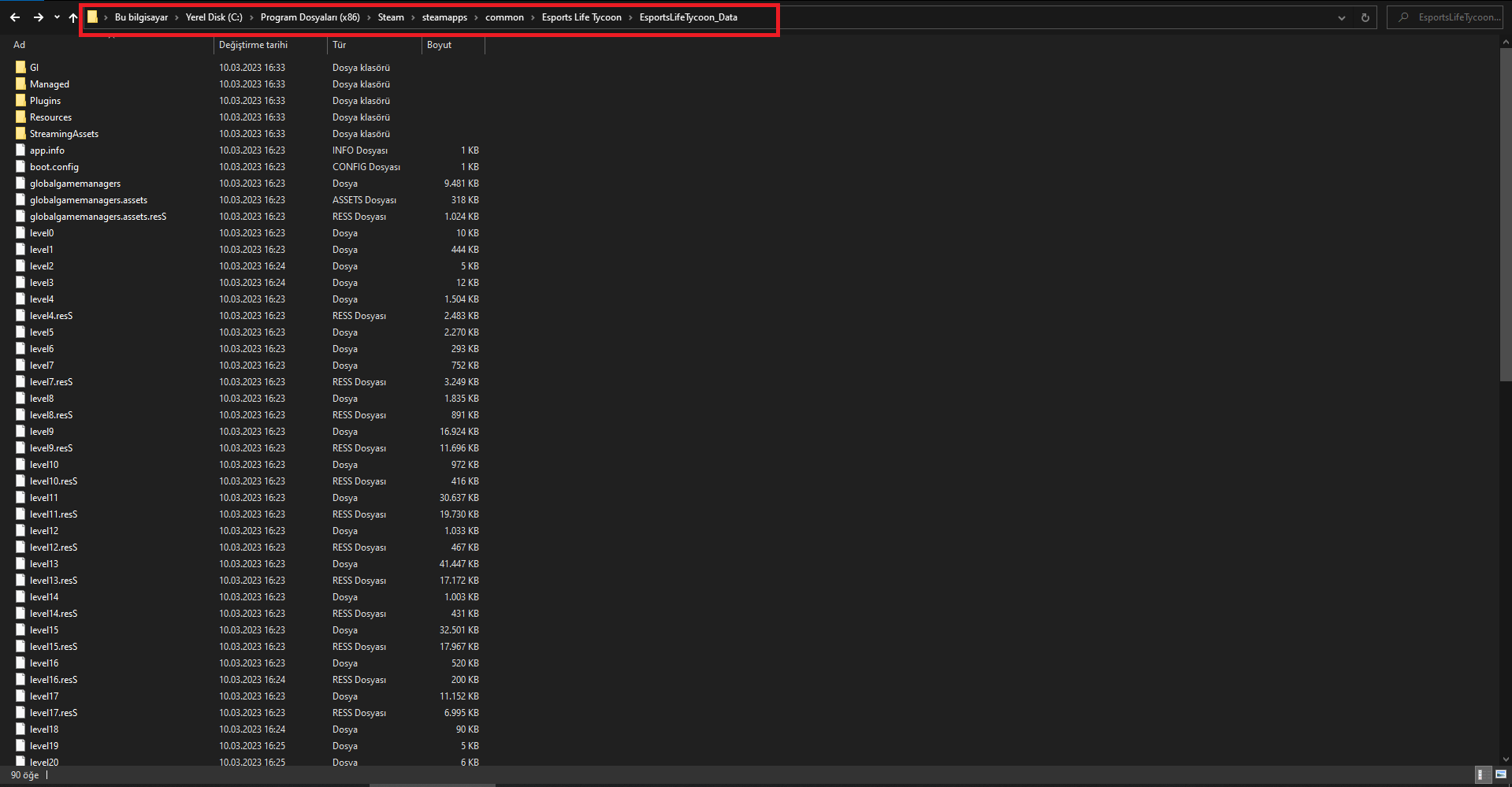
Task: Refresh the current folder view
Action: pyautogui.click(x=1365, y=17)
